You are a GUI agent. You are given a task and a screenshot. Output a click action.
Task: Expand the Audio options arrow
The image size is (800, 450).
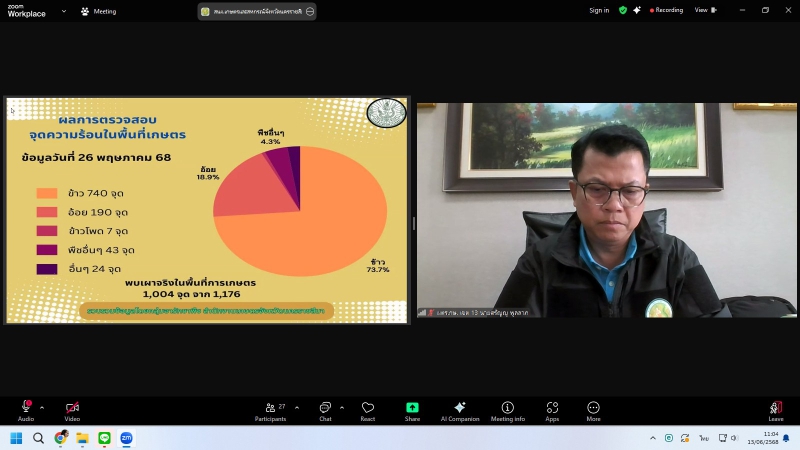tap(42, 408)
